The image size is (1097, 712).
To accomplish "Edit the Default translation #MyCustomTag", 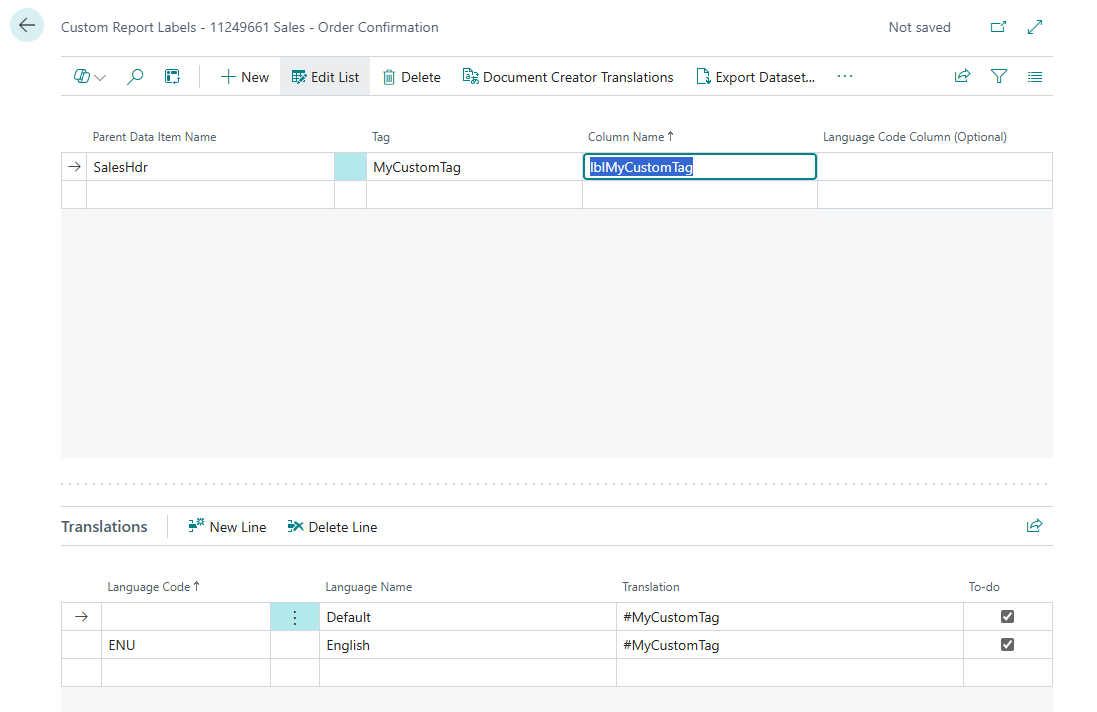I will [x=789, y=617].
